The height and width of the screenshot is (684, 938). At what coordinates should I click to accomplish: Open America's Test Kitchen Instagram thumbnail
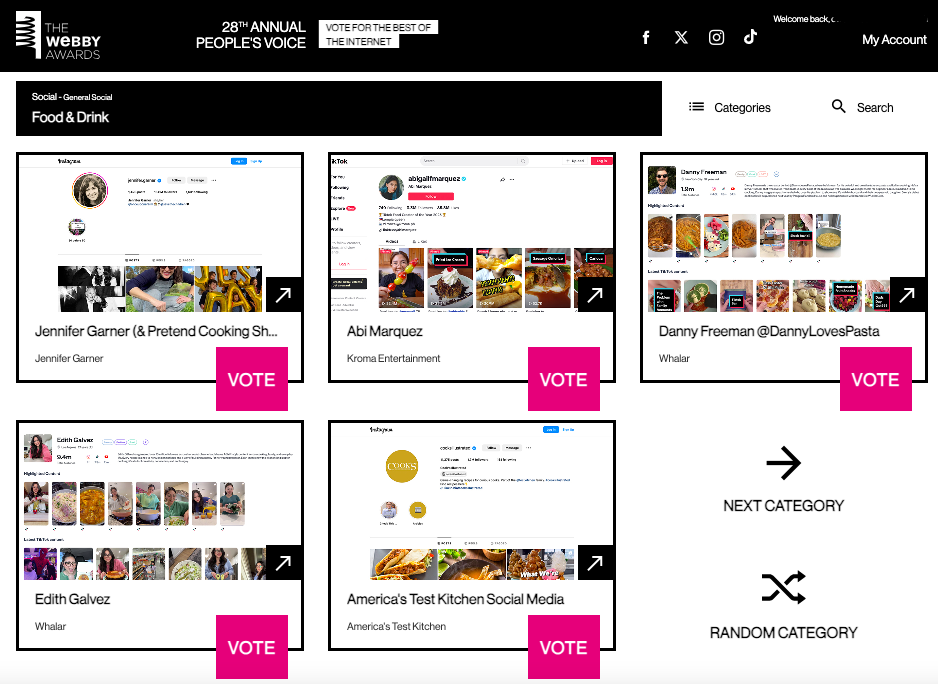(x=471, y=502)
